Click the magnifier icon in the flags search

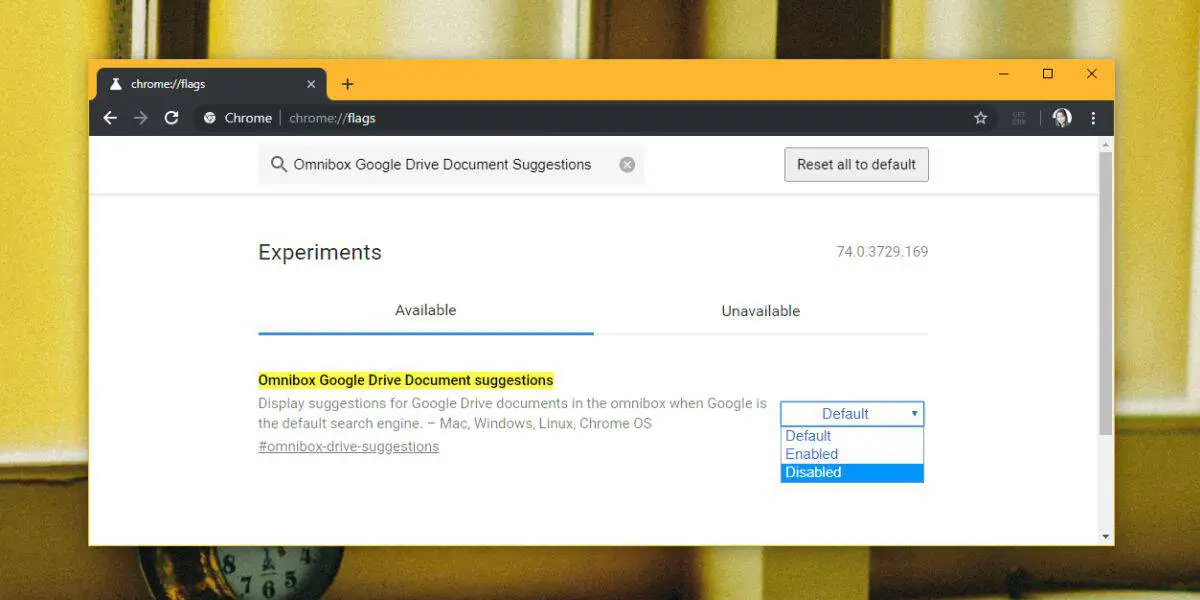tap(278, 165)
